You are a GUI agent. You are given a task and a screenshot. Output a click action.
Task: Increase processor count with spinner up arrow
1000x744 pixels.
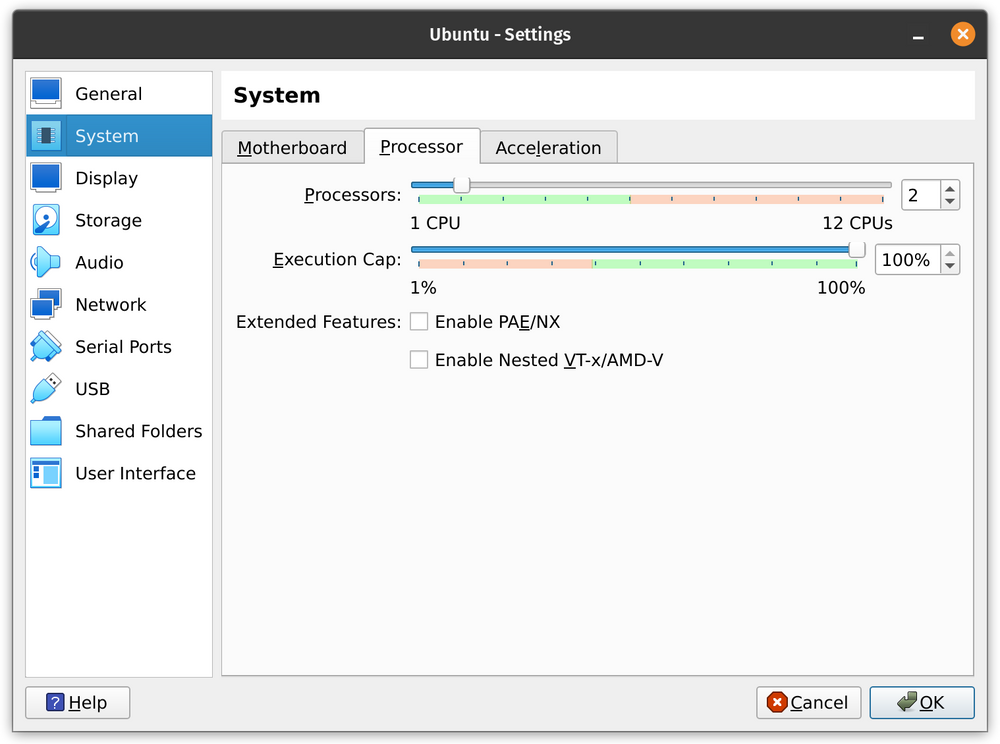[x=951, y=188]
